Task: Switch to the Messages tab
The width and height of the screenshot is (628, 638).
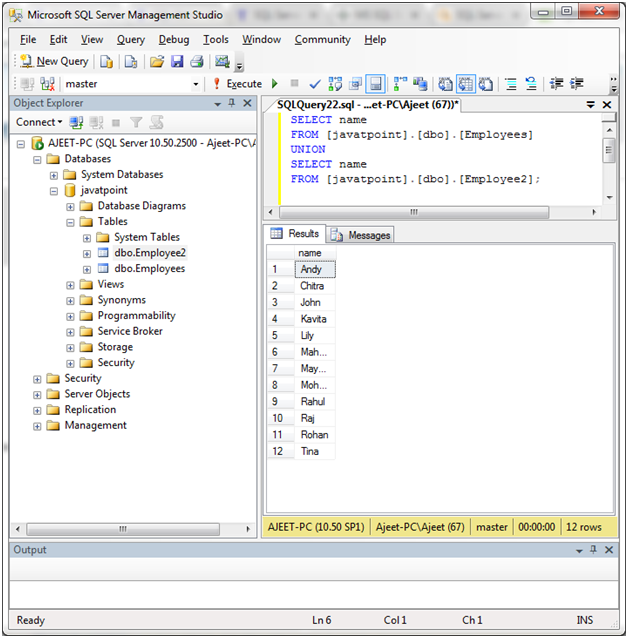Action: click(x=361, y=235)
